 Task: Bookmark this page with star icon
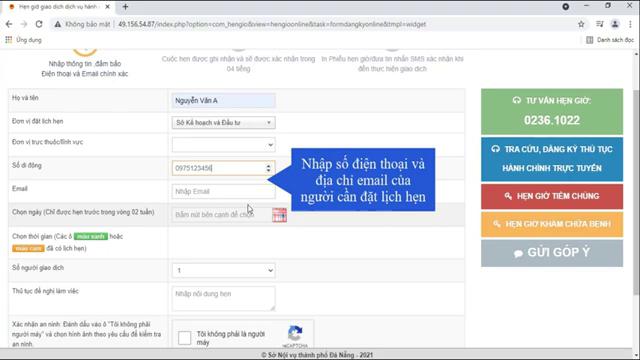581,24
